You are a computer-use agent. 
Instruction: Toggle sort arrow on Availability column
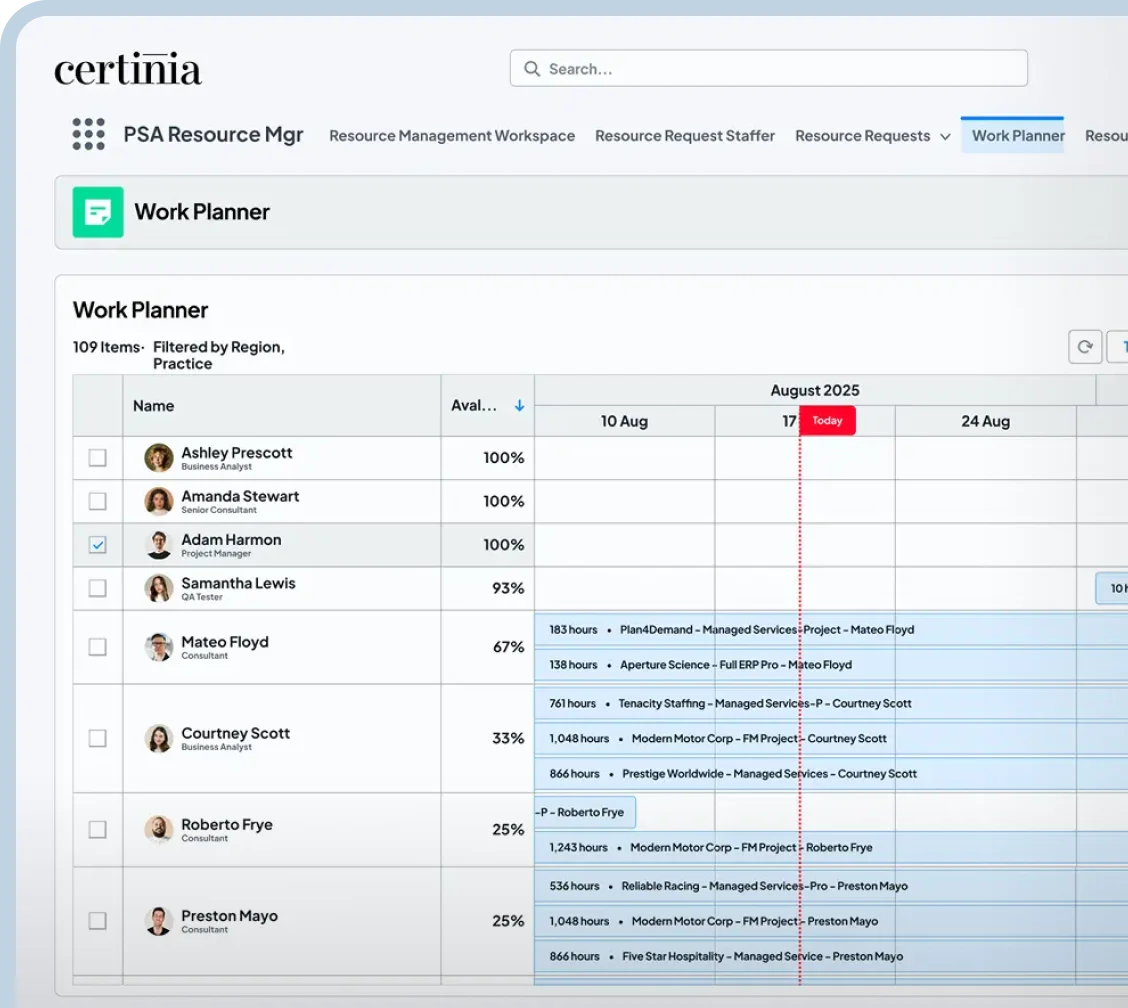click(519, 406)
